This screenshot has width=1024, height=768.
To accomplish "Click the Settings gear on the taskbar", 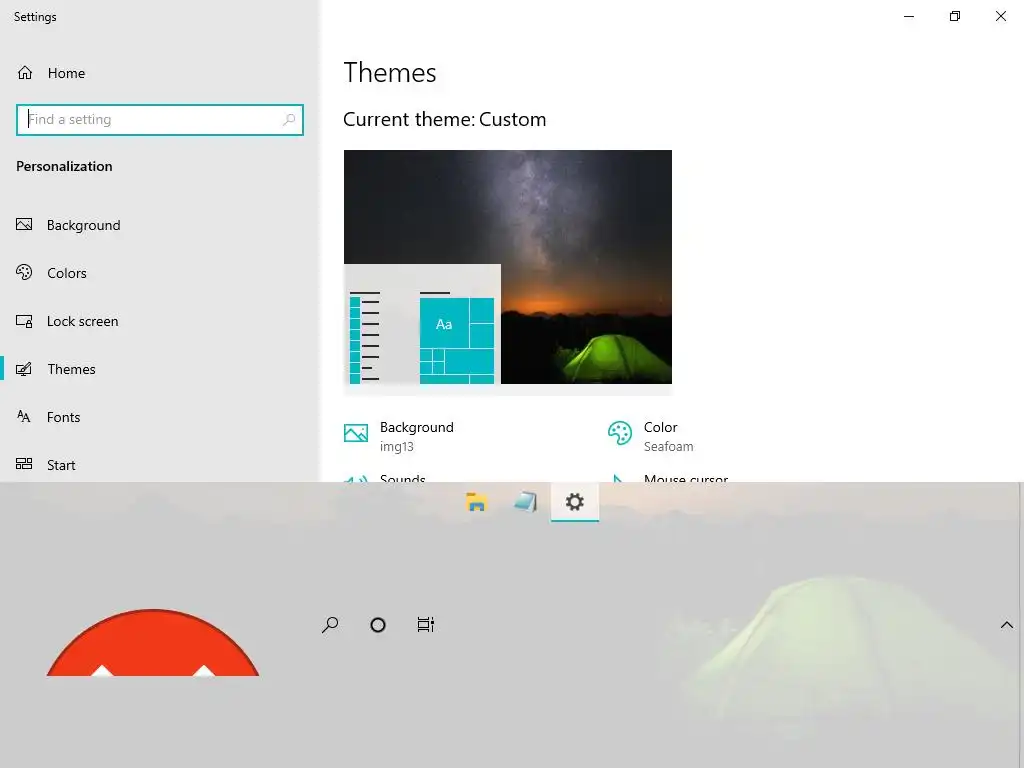I will tap(575, 502).
